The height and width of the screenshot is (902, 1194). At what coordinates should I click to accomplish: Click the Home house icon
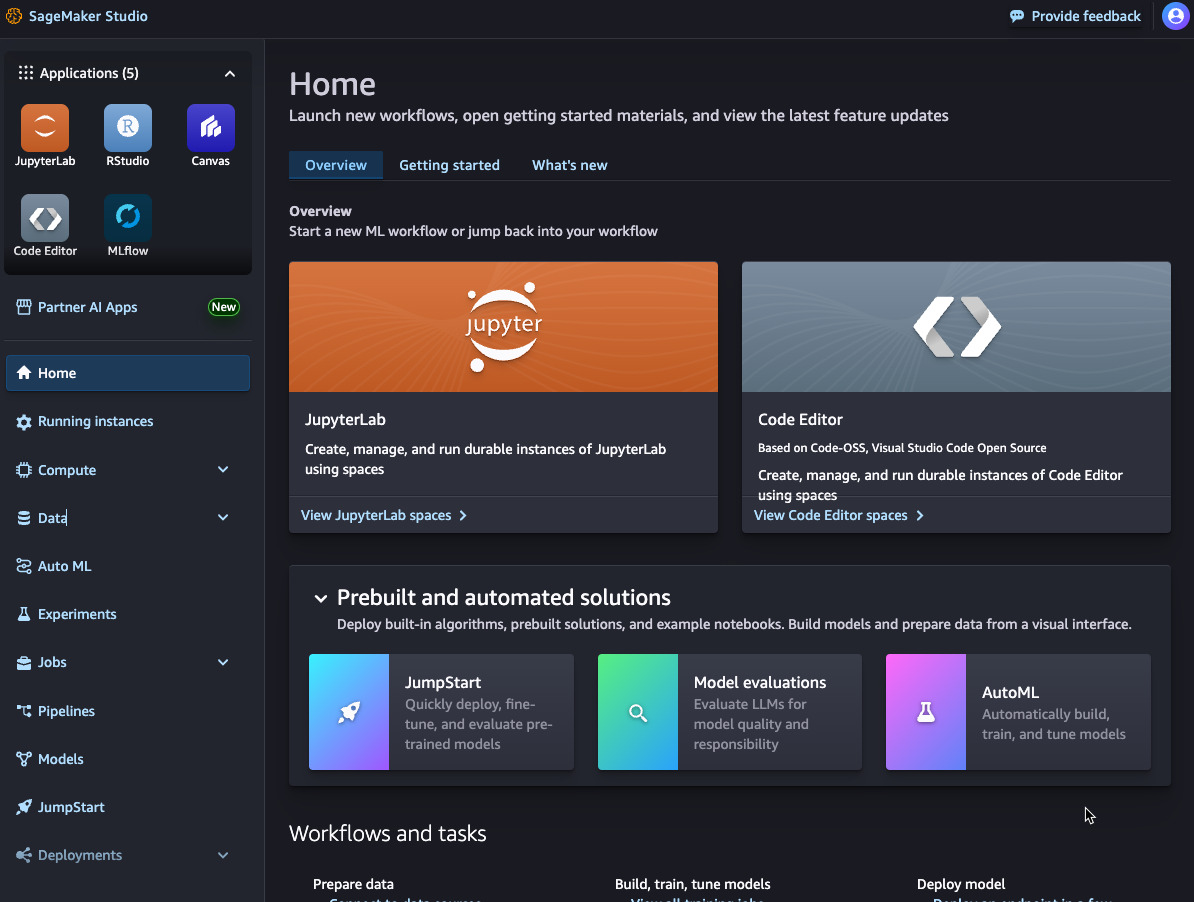point(24,373)
